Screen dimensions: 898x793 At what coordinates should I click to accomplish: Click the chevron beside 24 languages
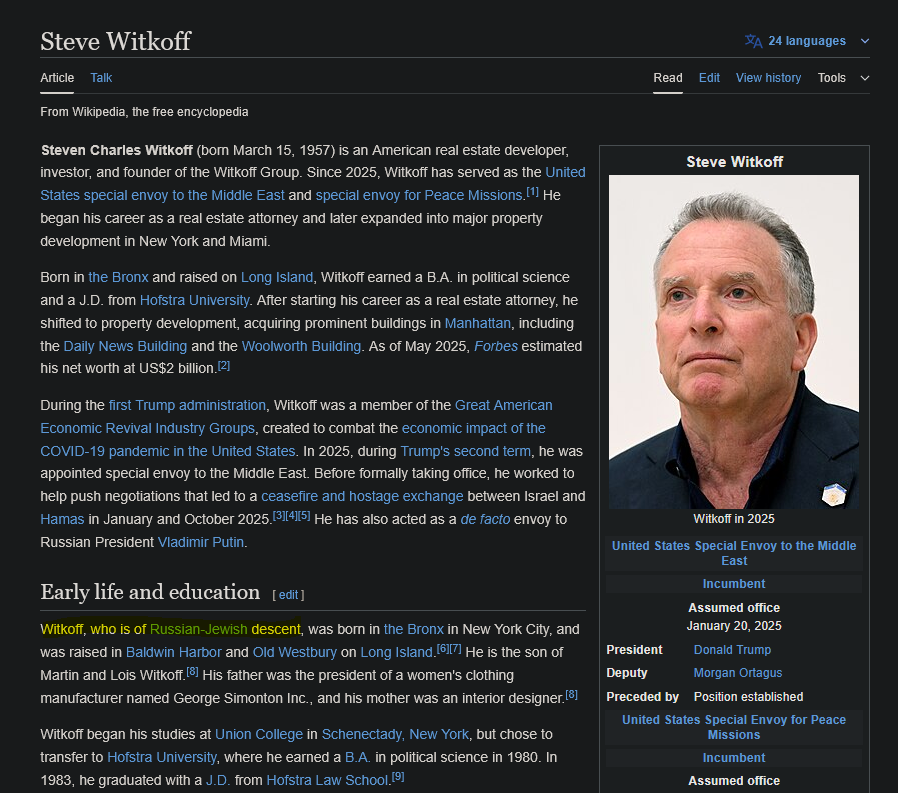coord(865,41)
